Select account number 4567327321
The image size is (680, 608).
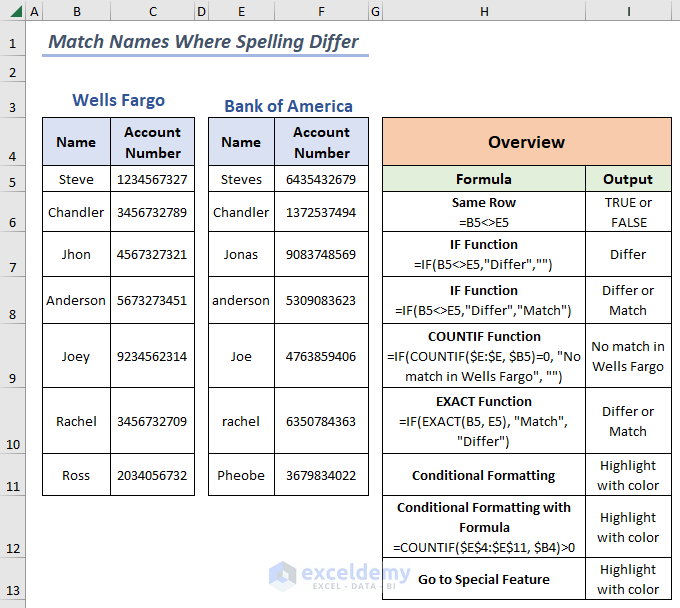(152, 254)
